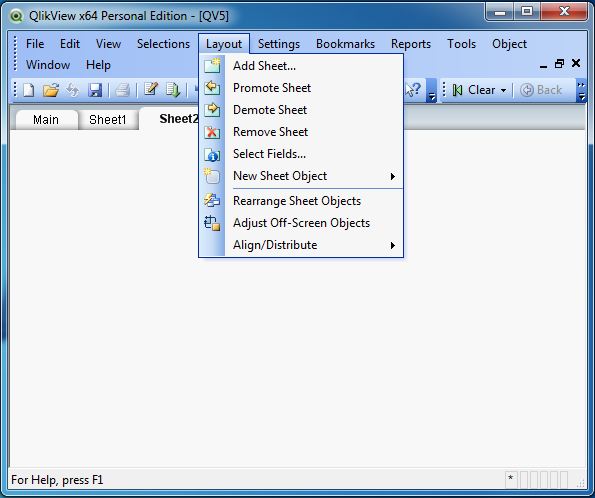The image size is (595, 498).
Task: Switch to the Sheet1 tab
Action: click(107, 120)
